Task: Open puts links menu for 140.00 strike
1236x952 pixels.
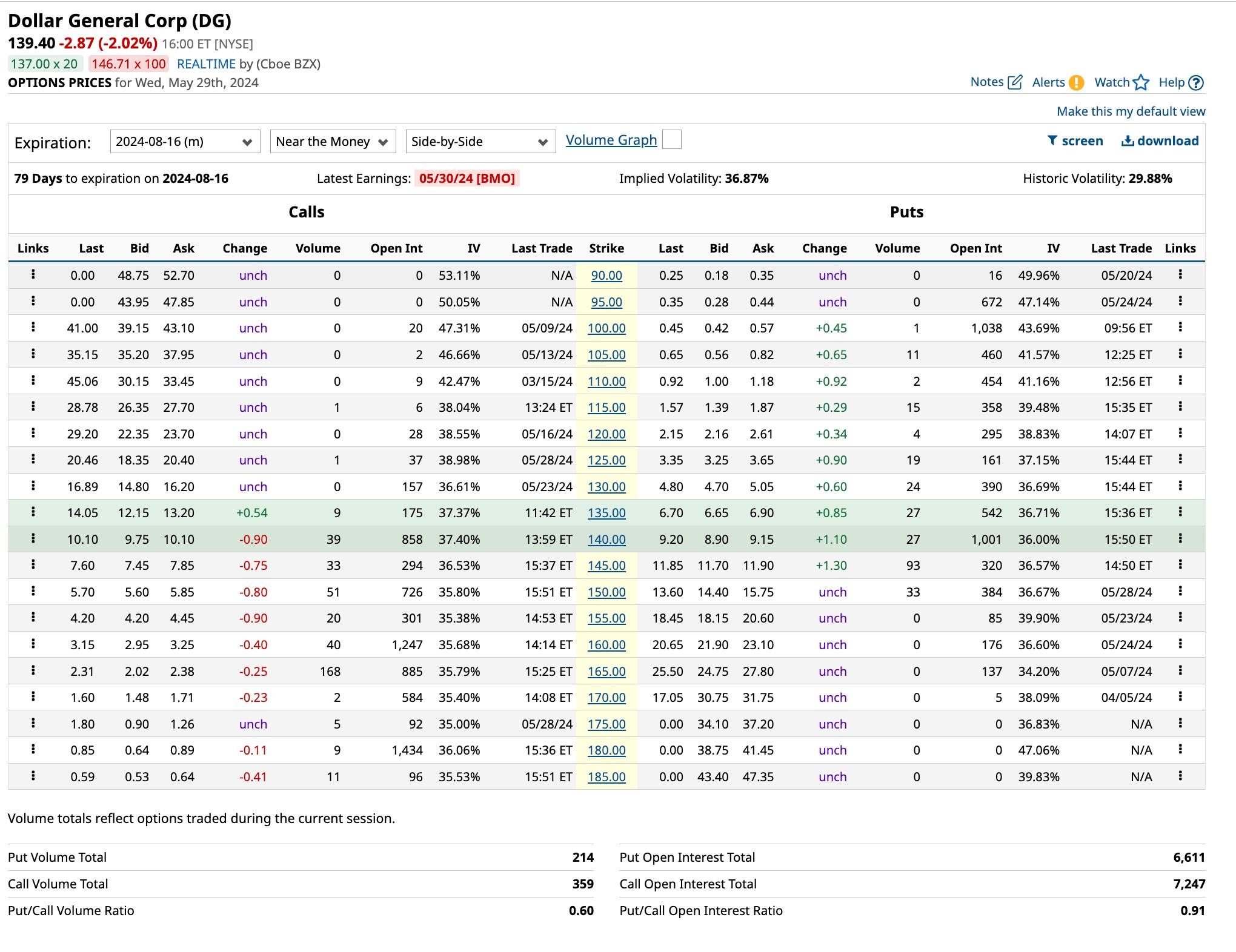Action: coord(1180,538)
